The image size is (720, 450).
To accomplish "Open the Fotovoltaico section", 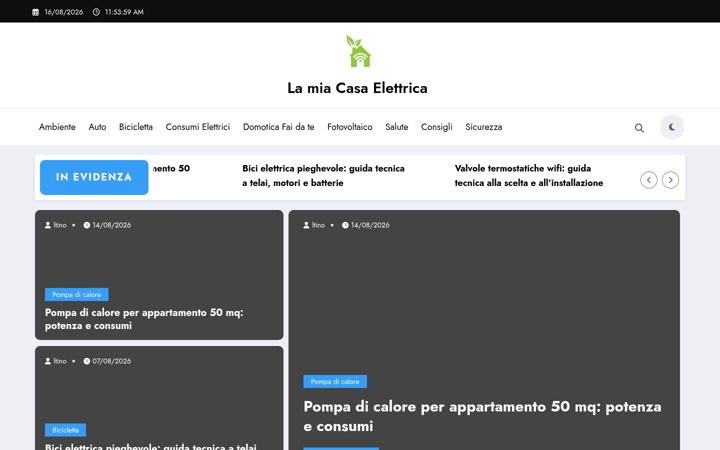I will pyautogui.click(x=349, y=127).
